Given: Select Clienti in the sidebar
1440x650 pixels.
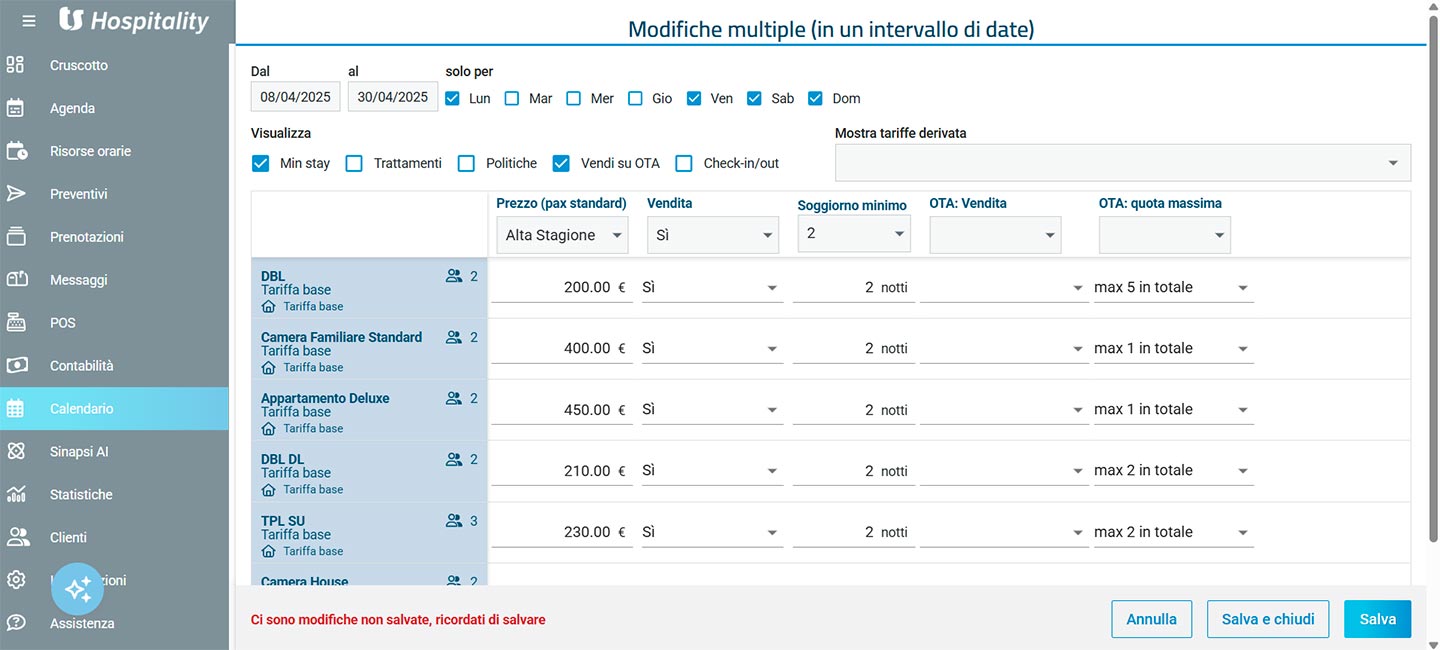Looking at the screenshot, I should [68, 538].
